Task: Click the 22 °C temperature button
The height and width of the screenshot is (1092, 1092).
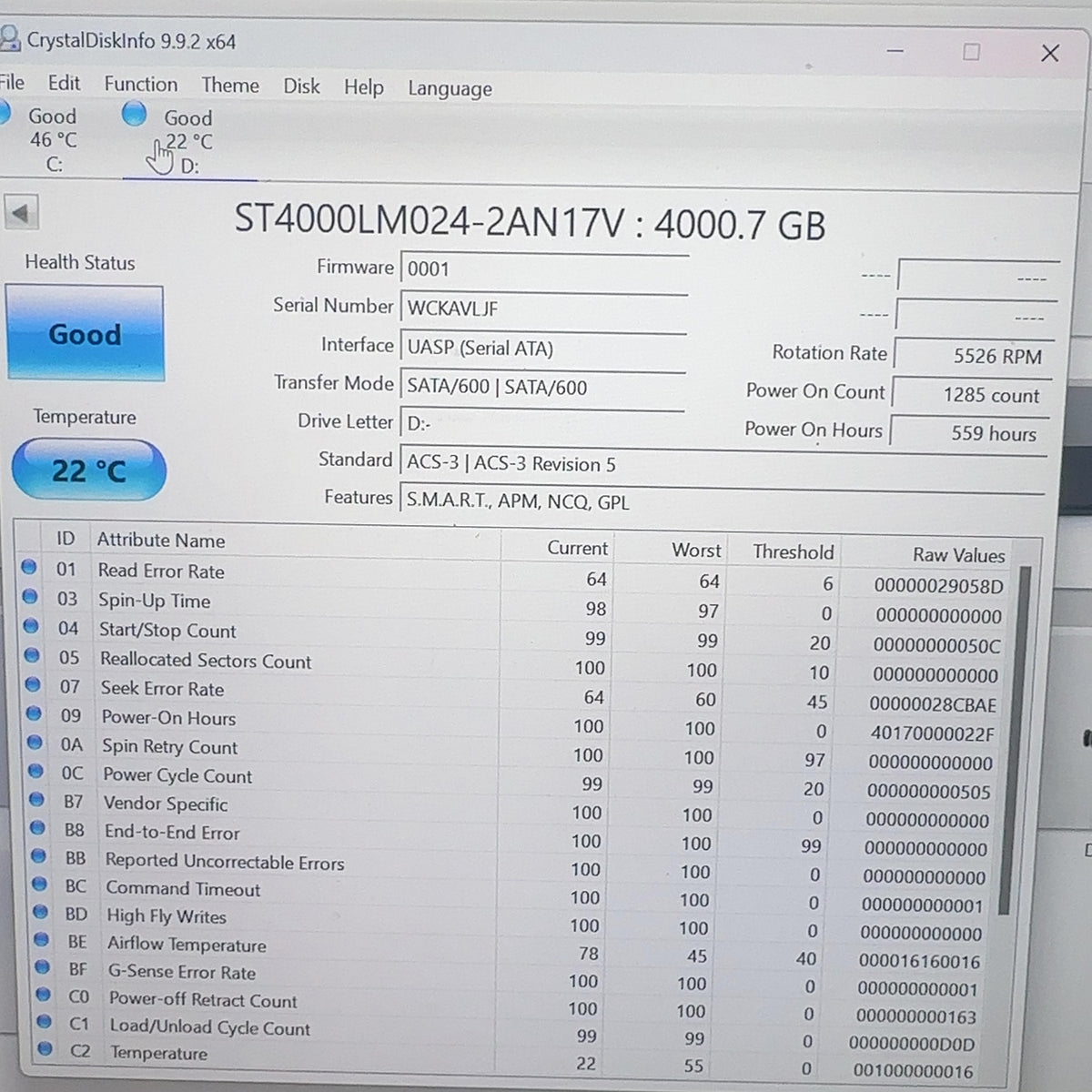Action: point(88,470)
